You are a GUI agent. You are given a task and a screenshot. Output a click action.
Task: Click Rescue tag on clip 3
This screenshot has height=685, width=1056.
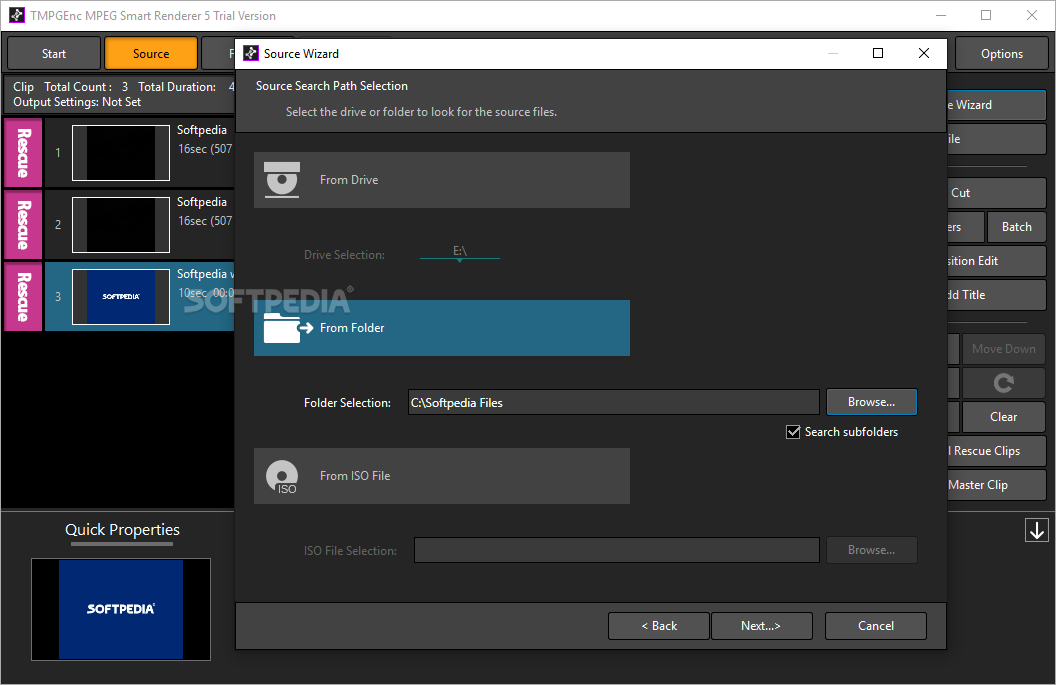24,296
